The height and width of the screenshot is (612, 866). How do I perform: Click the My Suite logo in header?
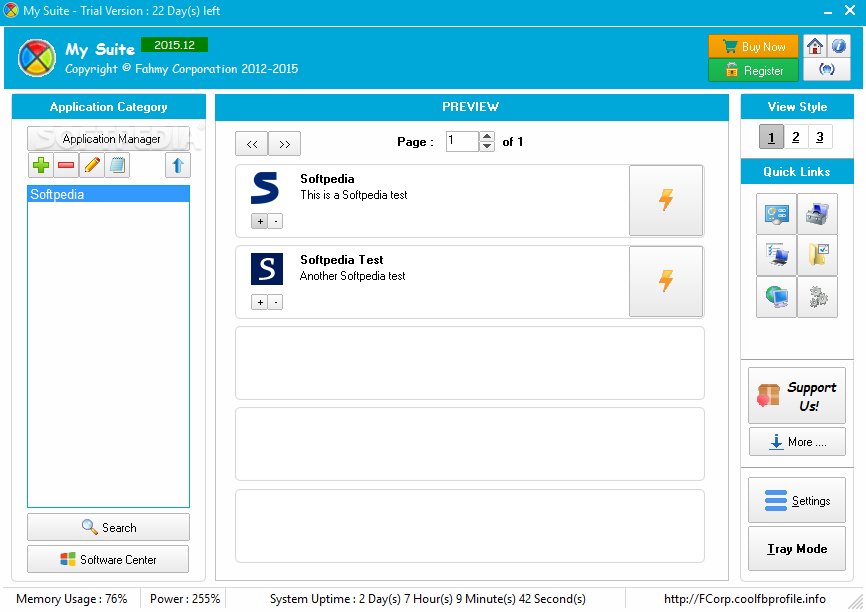click(37, 57)
